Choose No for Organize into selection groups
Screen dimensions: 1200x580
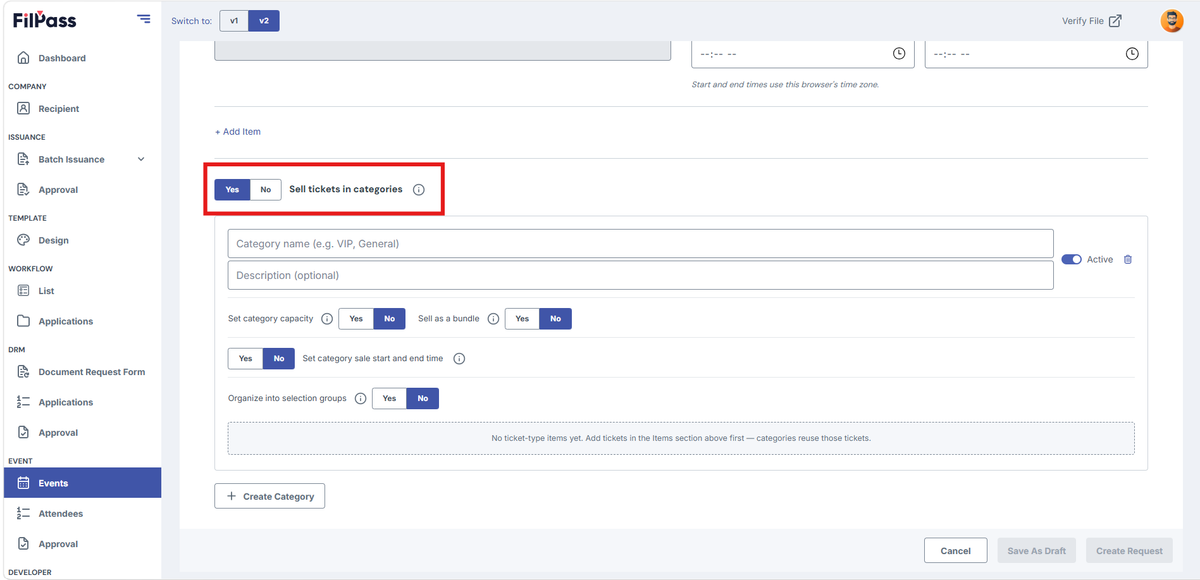pyautogui.click(x=422, y=398)
